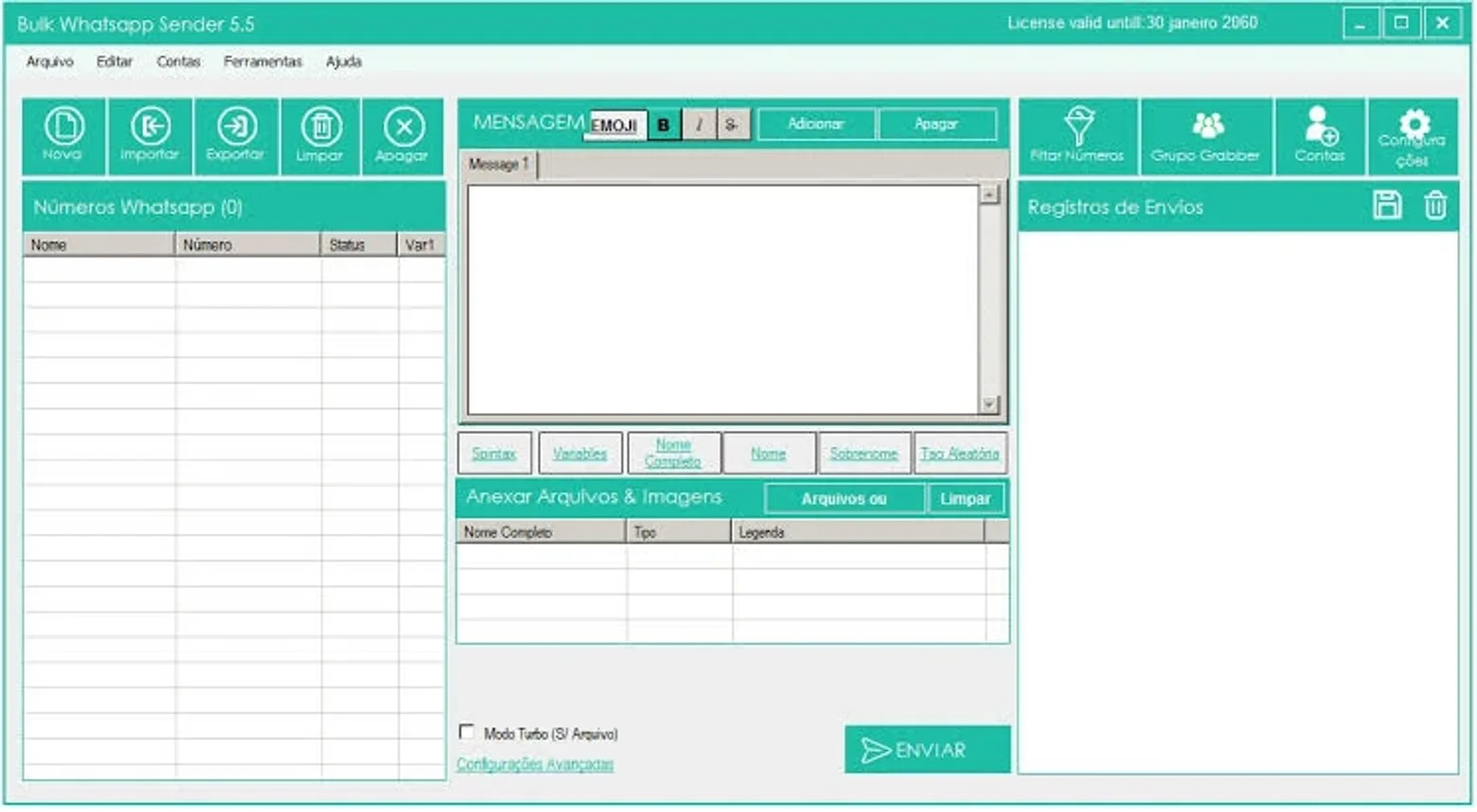This screenshot has width=1477, height=812.
Task: Click the Apagar message button
Action: [x=936, y=124]
